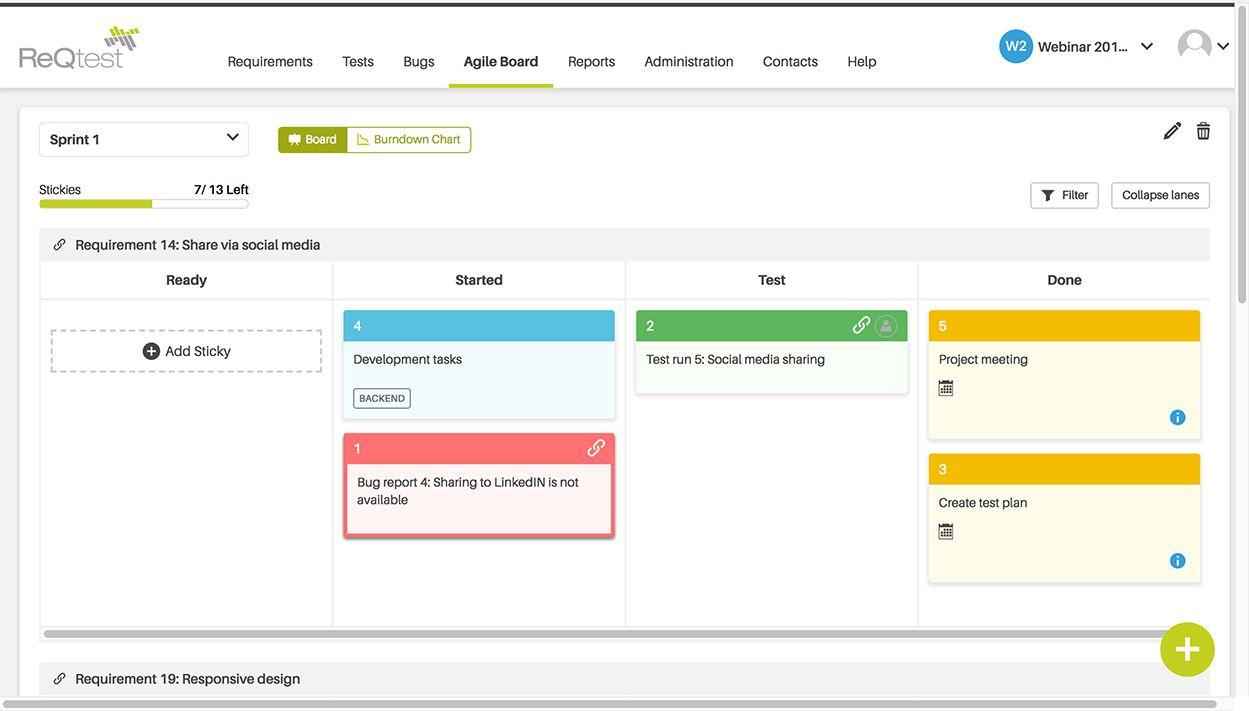This screenshot has height=711, width=1249.
Task: Click calendar icon on Project meeting sticky
Action: pyautogui.click(x=946, y=388)
